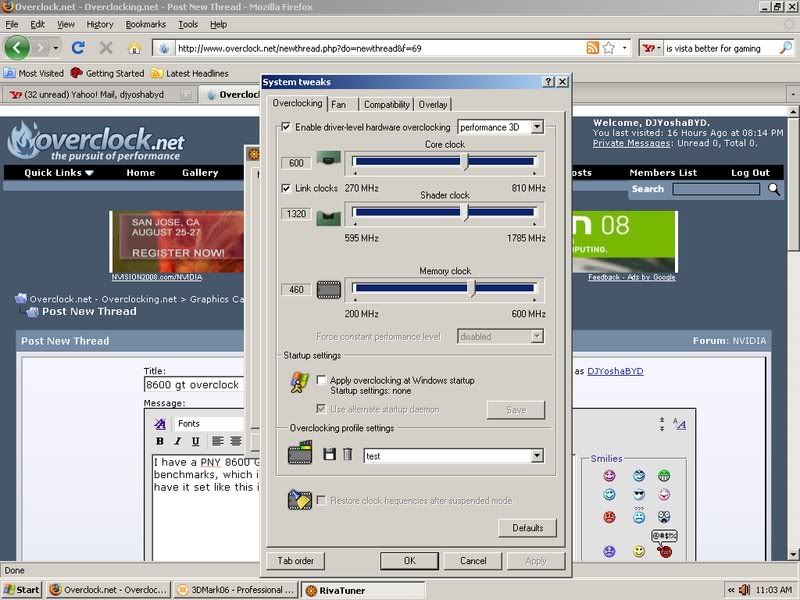Click the delete profile trash icon
800x600 pixels.
click(x=347, y=455)
